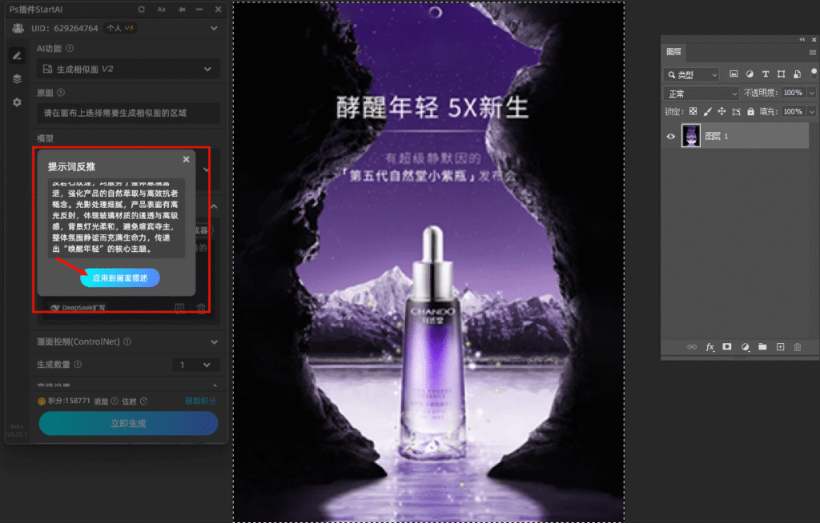Screen dimensions: 820x524
Task: Click the 图层 1 layer thumbnail
Action: click(x=691, y=136)
